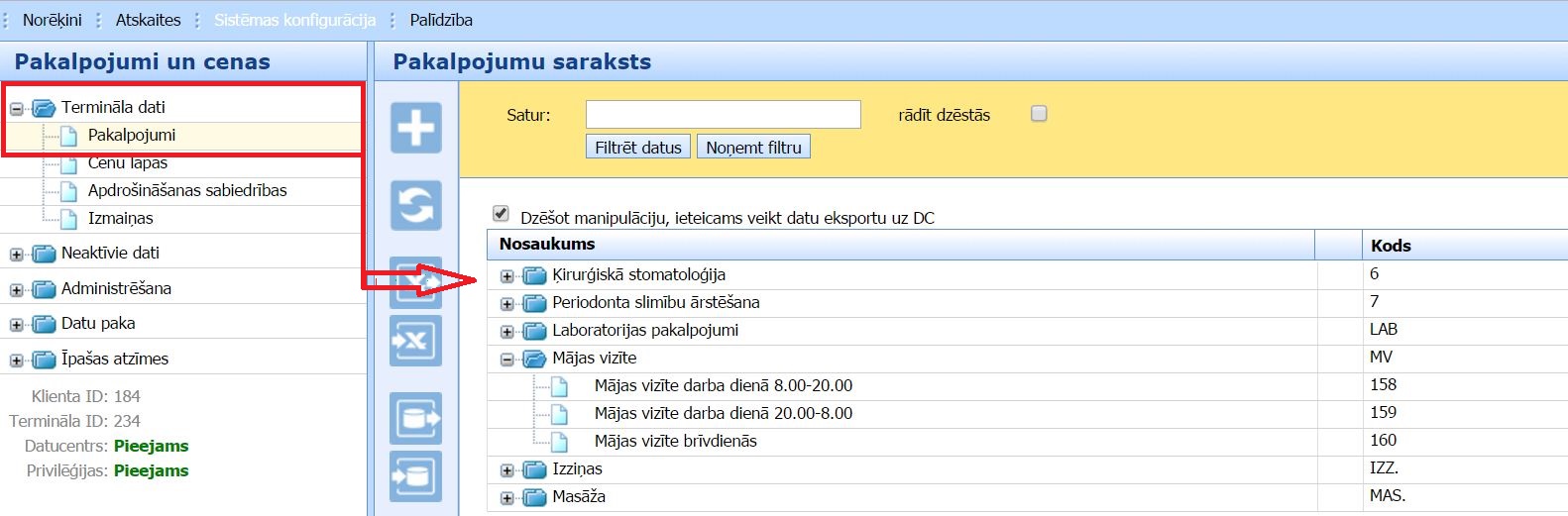Expand the Neaktīvie dati tree node

tap(17, 255)
